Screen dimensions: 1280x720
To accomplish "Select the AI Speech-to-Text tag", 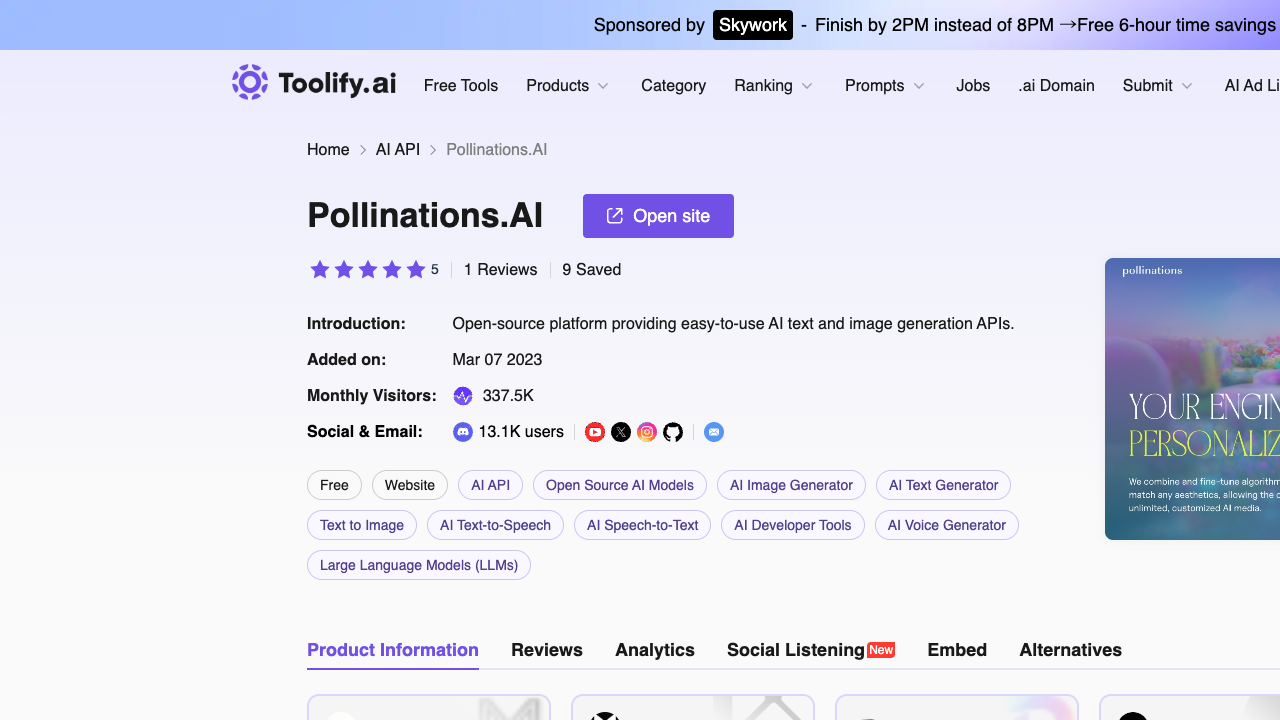I will (643, 525).
